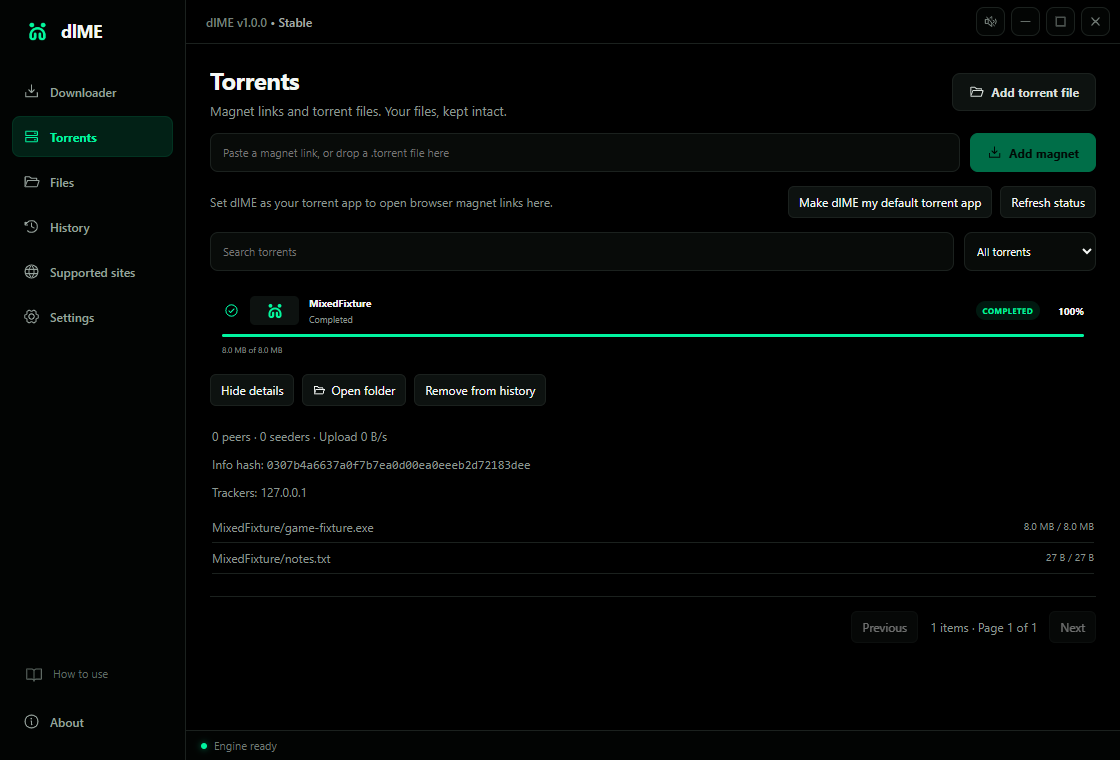Click the dIME logo icon in sidebar

click(x=37, y=31)
